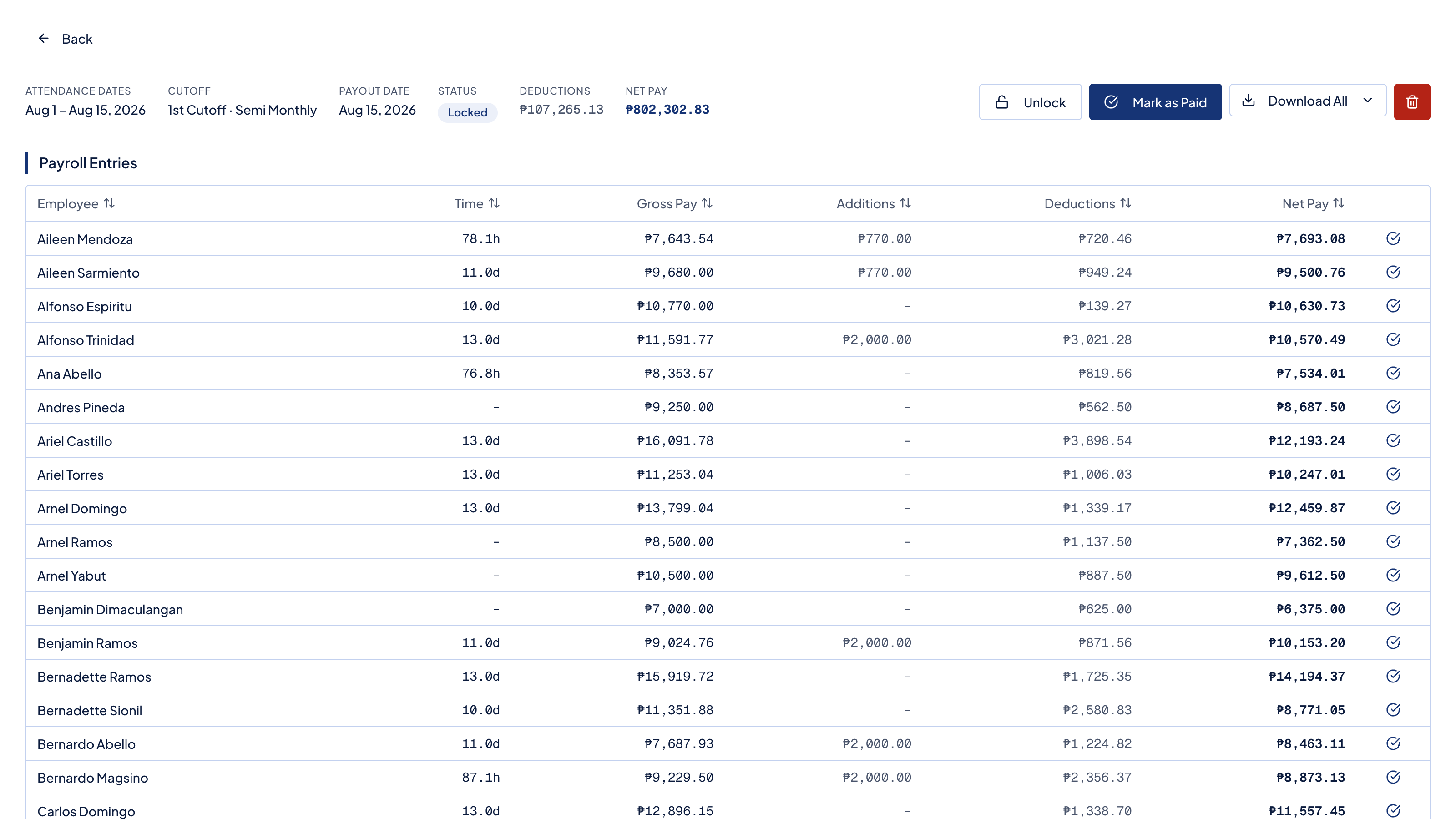Click deductions total ₱107,265.13
Screen dimensions: 1456x819
click(x=561, y=110)
